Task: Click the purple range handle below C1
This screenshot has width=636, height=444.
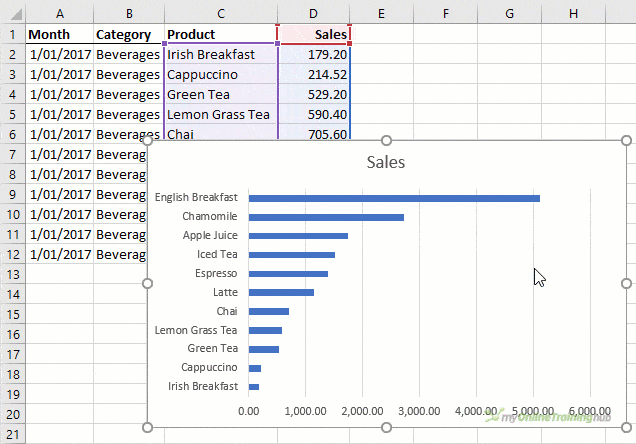Action: tap(277, 43)
